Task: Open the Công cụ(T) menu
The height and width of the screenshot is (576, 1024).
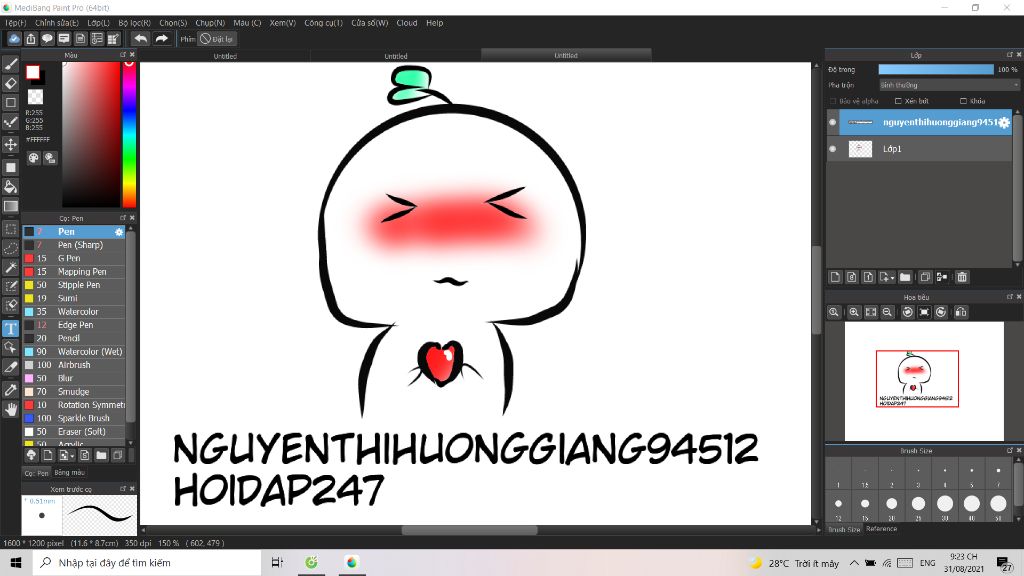Action: (x=323, y=23)
